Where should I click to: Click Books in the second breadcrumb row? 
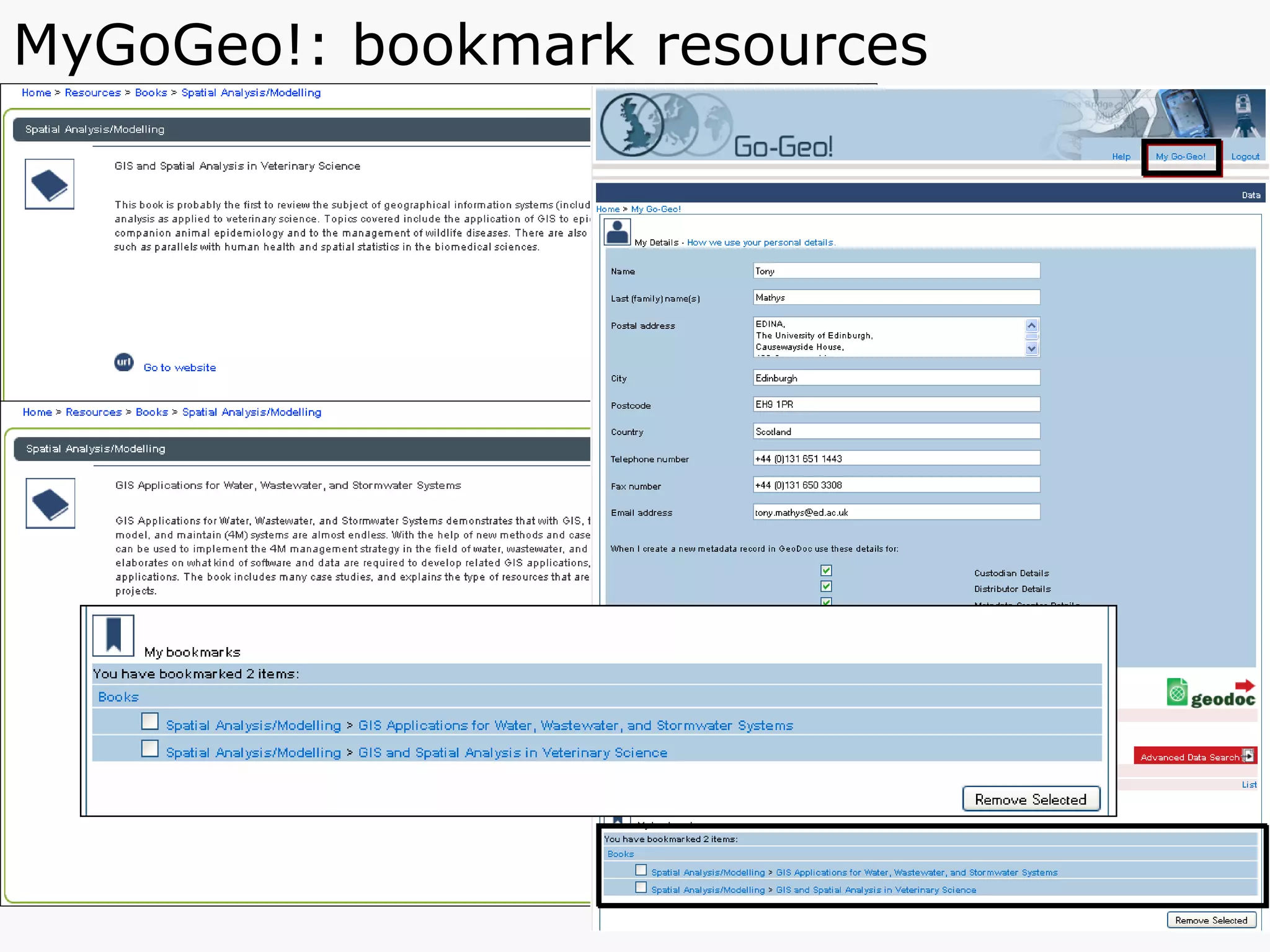[x=152, y=412]
